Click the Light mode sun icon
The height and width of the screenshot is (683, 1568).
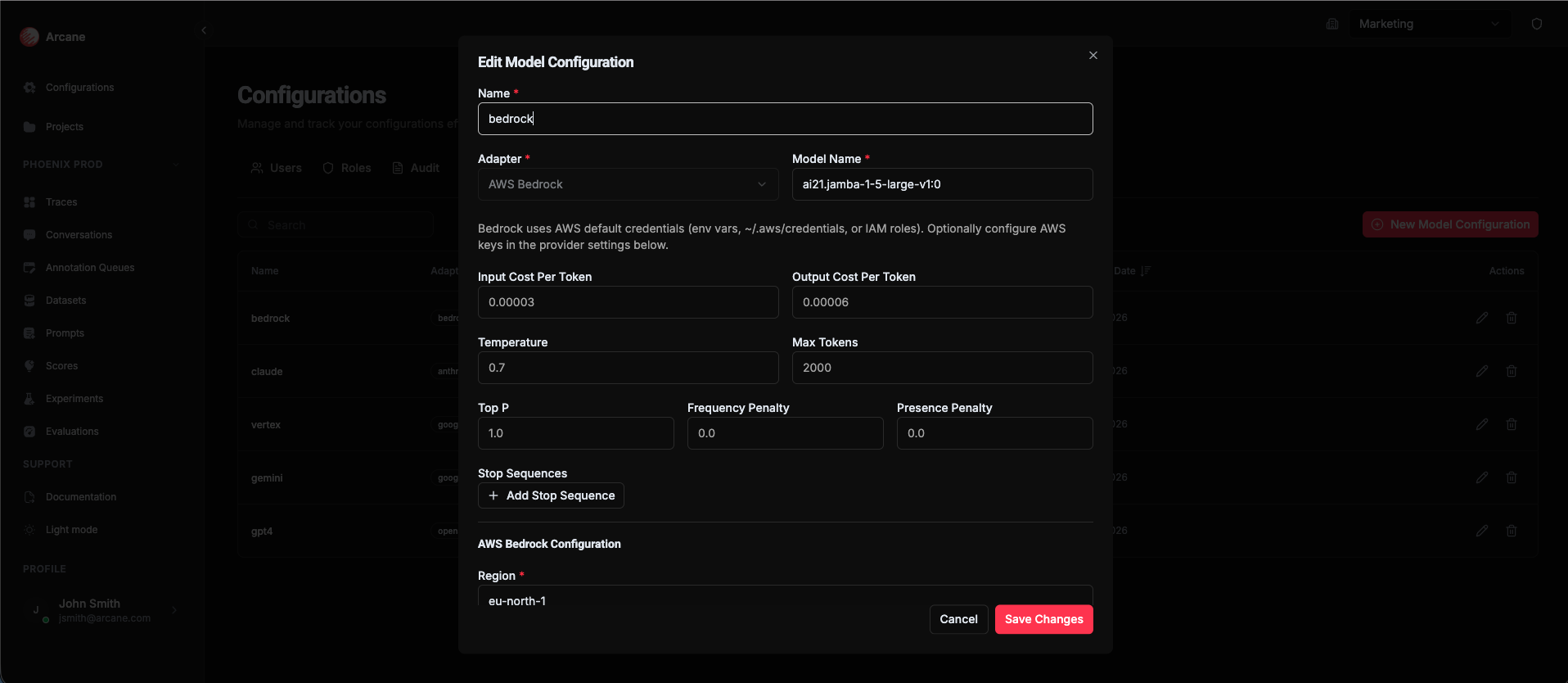[29, 530]
